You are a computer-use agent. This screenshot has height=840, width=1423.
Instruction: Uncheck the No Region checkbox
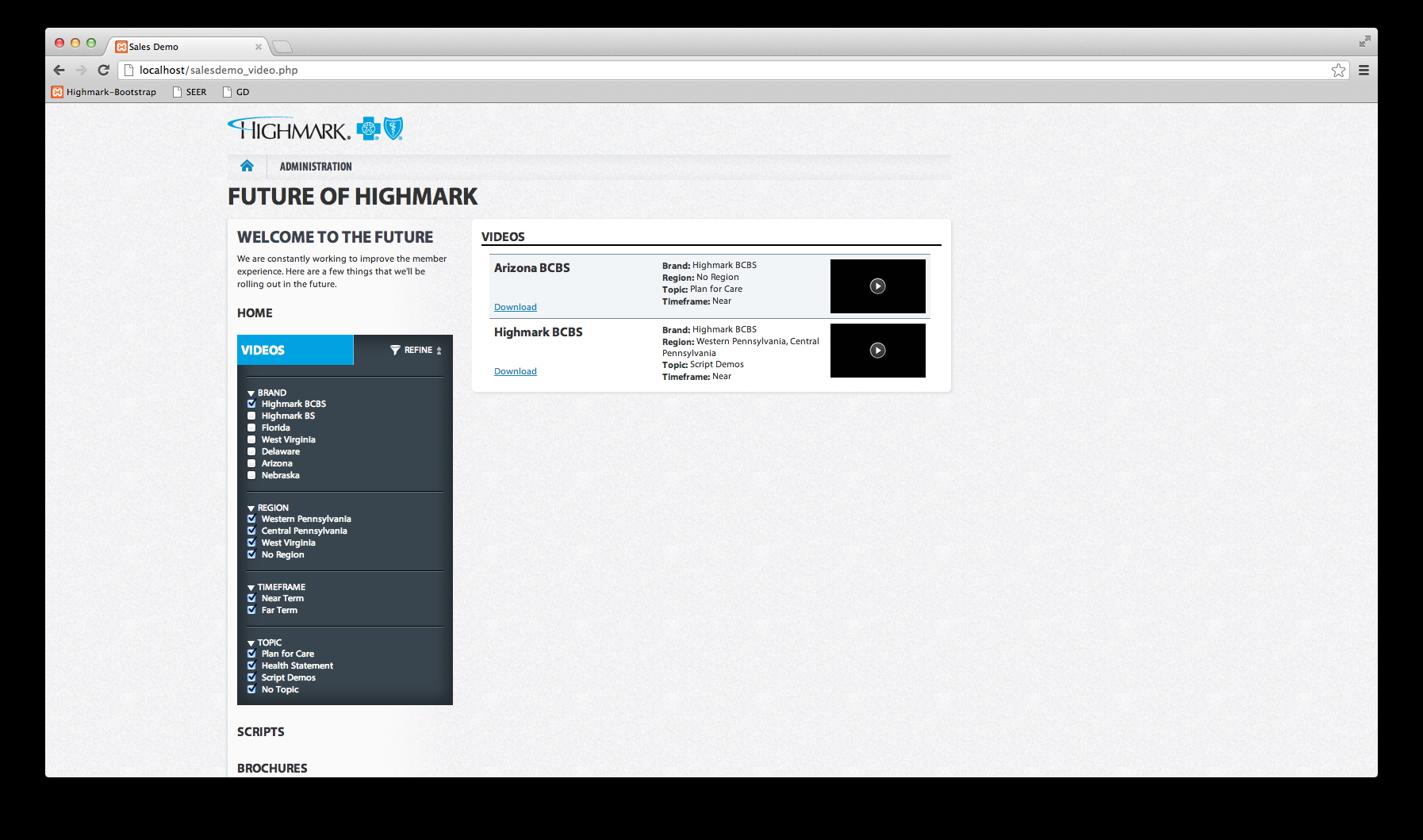(251, 554)
